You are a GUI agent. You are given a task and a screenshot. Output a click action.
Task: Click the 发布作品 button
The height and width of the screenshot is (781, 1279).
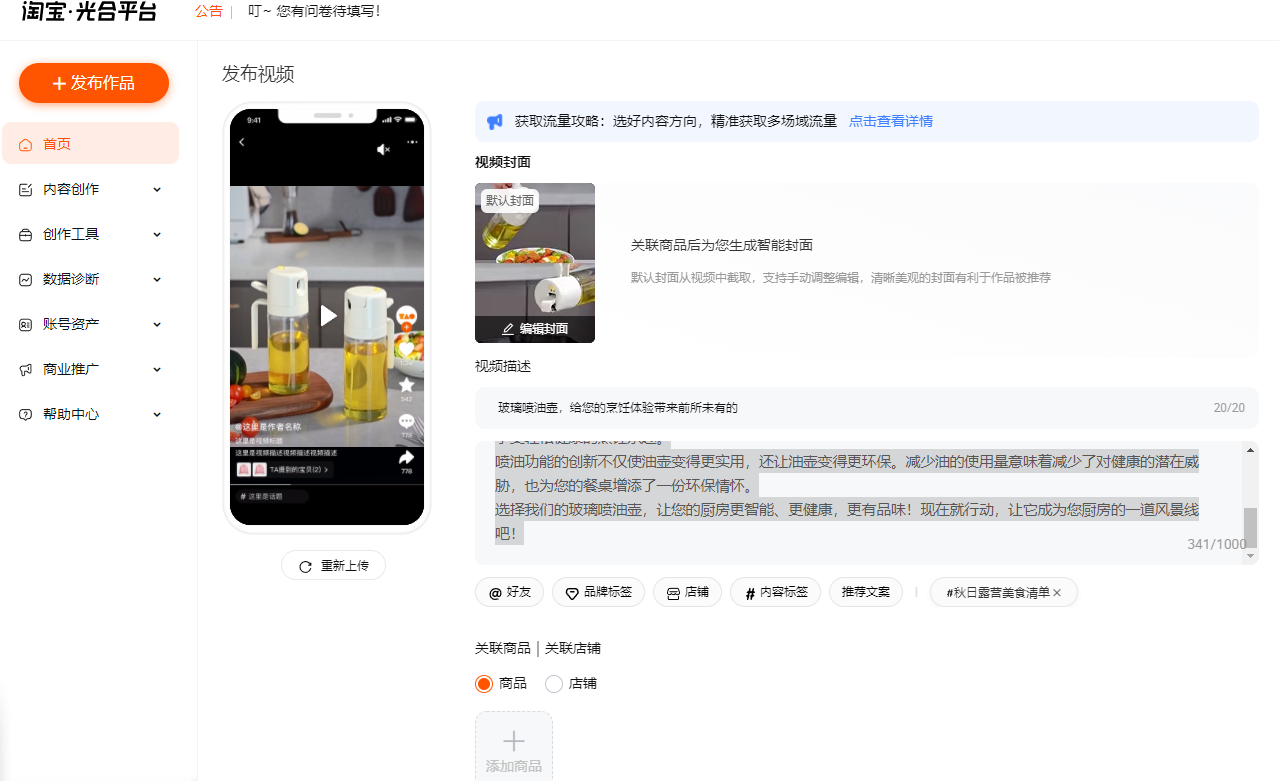pyautogui.click(x=94, y=83)
